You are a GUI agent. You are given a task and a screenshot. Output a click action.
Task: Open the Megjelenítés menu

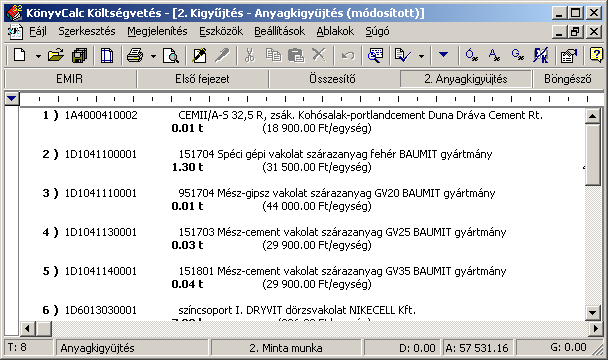pyautogui.click(x=157, y=31)
